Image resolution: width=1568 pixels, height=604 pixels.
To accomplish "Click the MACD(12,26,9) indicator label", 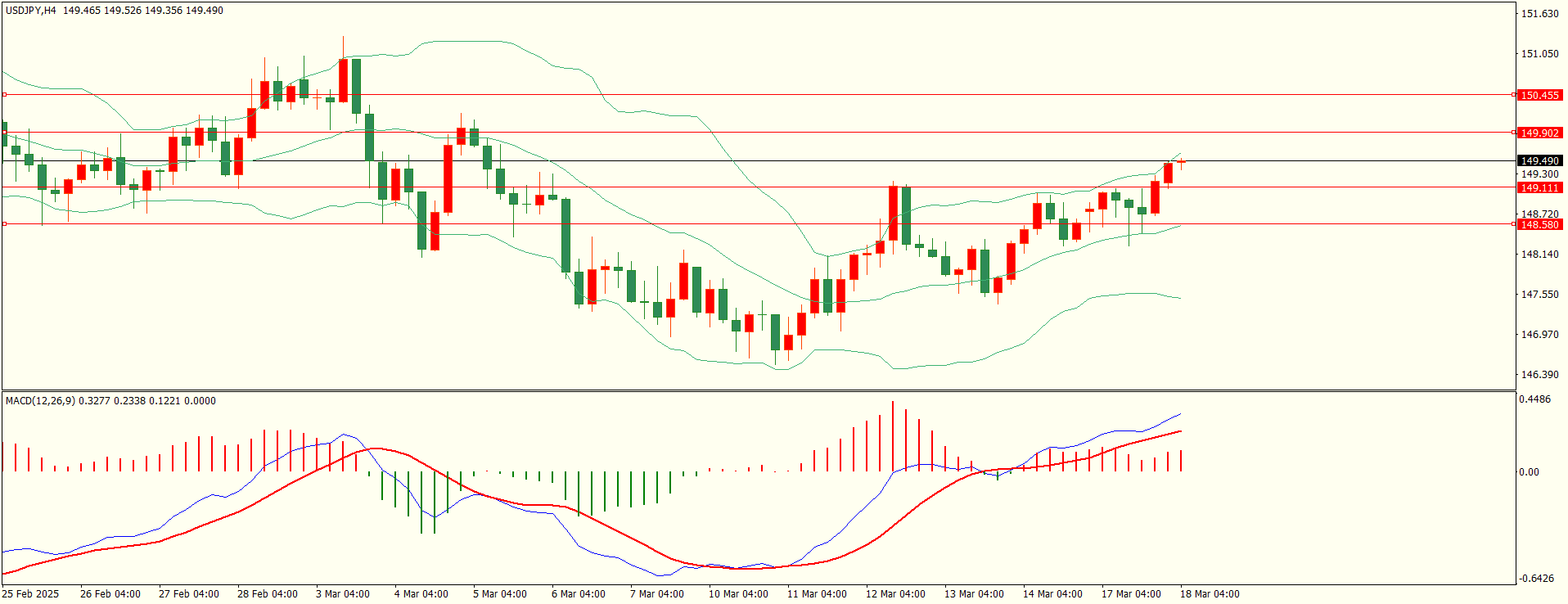I will 40,400.
